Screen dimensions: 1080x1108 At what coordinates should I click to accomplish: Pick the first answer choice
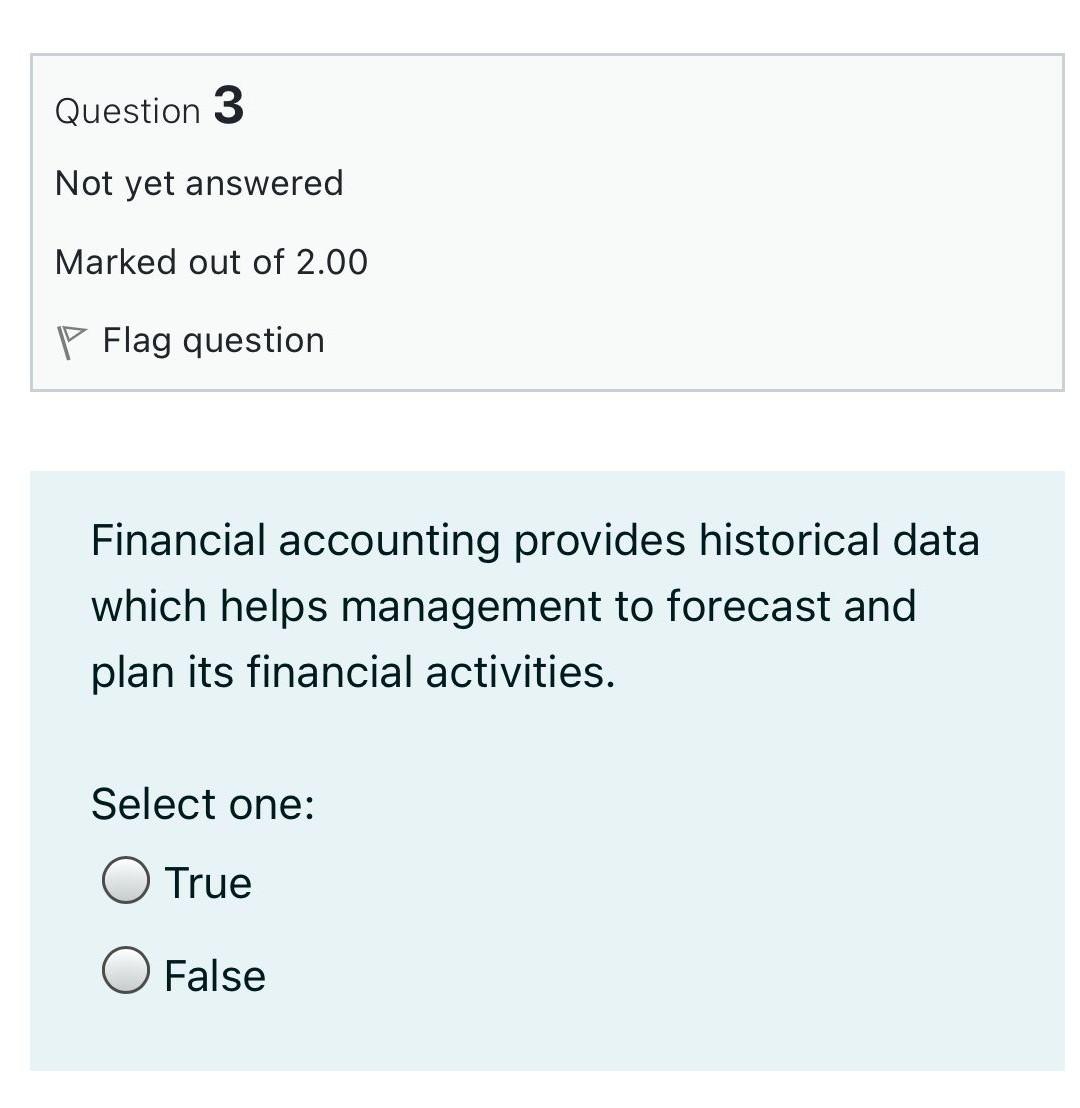pyautogui.click(x=124, y=880)
